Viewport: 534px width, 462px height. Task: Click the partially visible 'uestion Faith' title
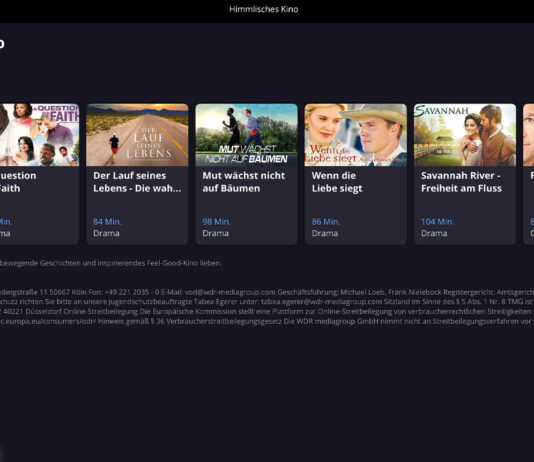tap(18, 182)
